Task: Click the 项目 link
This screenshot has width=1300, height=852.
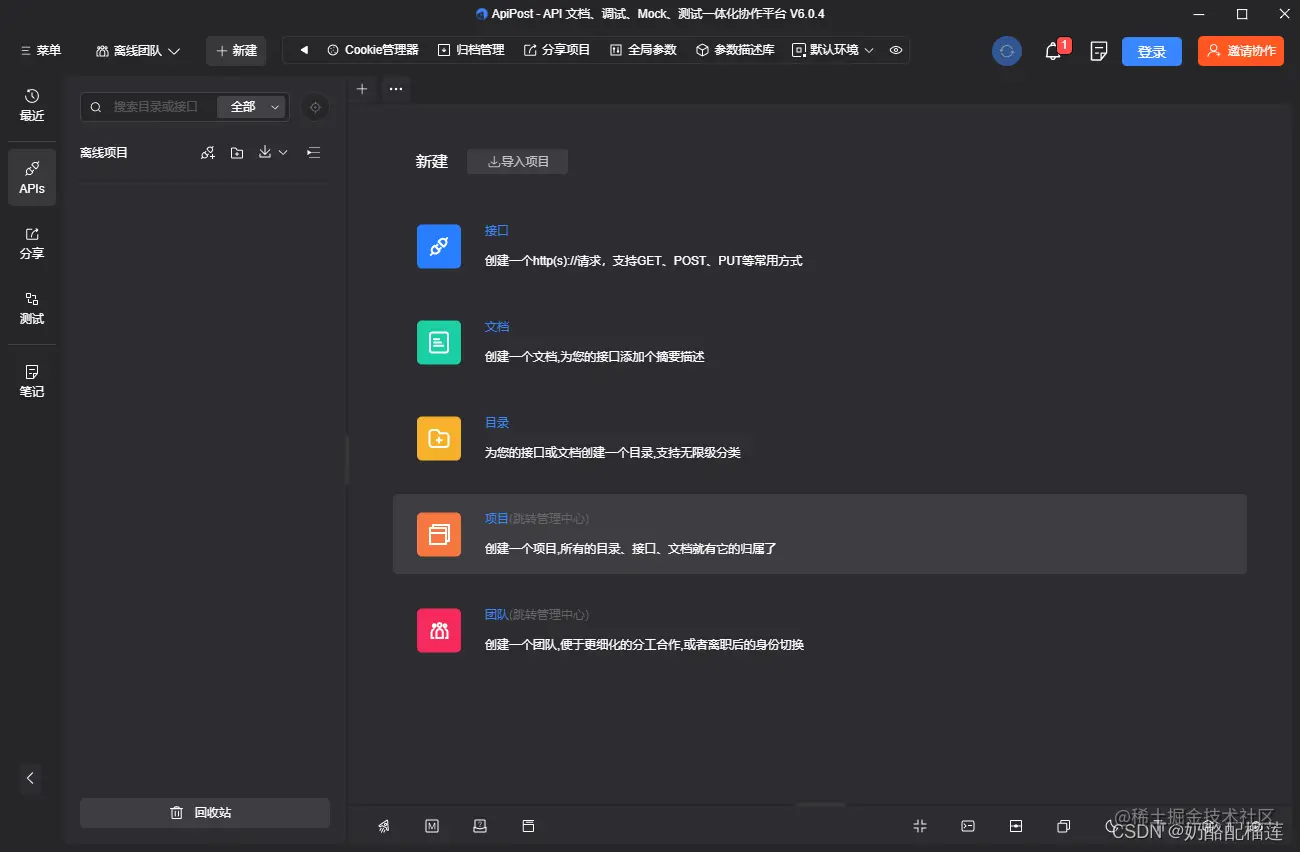Action: [x=497, y=519]
